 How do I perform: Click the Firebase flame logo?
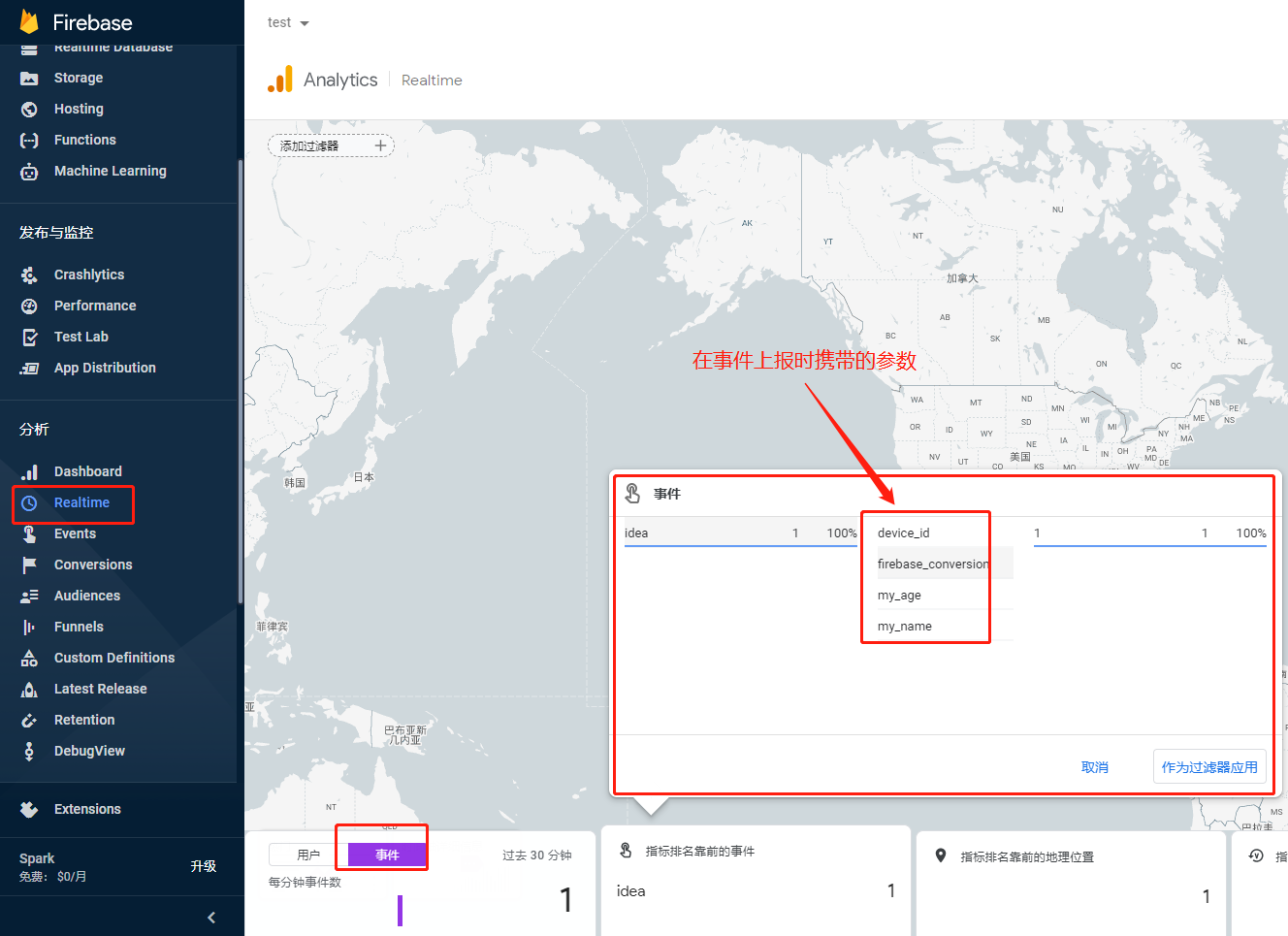[x=29, y=21]
